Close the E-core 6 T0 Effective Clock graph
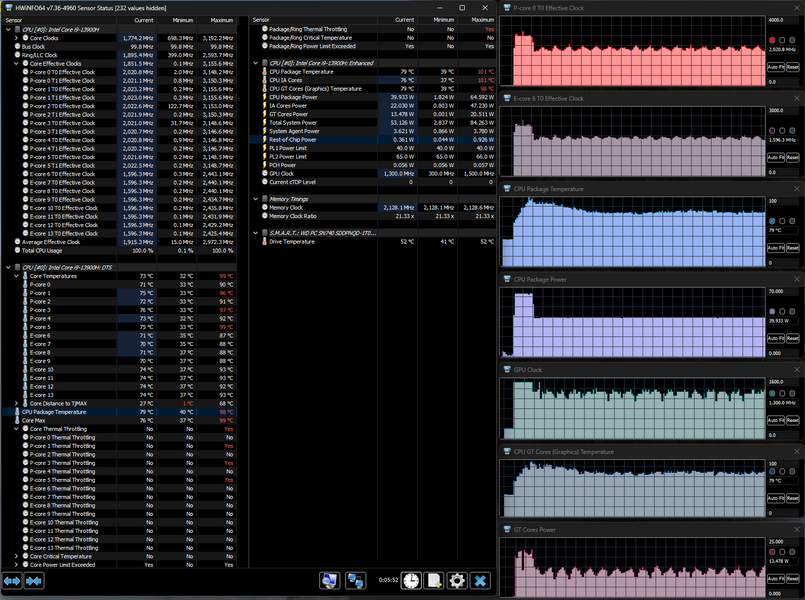Image resolution: width=805 pixels, height=600 pixels. (797, 99)
